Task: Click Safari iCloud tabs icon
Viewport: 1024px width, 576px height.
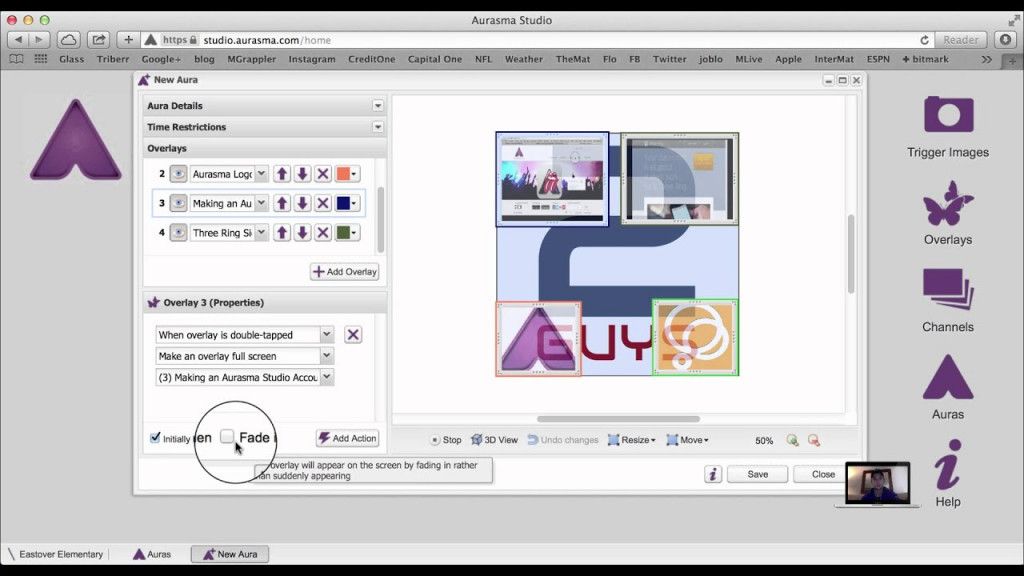Action: (68, 40)
